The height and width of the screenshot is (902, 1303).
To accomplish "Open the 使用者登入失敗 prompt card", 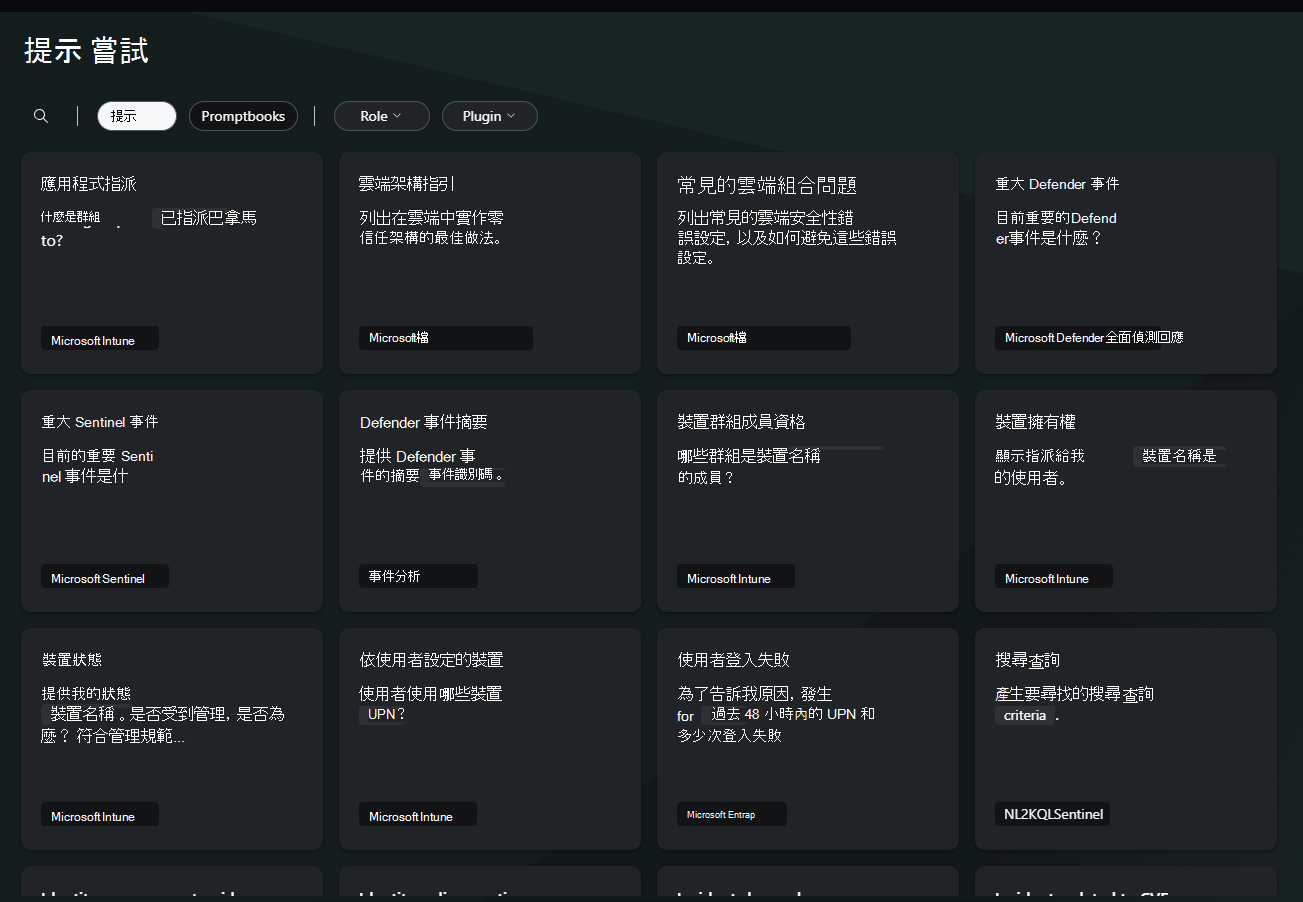I will [808, 739].
